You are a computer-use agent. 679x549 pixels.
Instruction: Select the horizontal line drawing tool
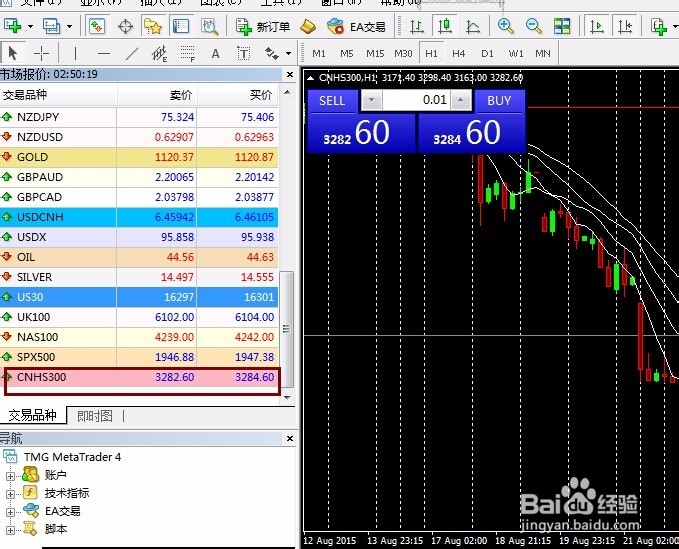click(103, 53)
